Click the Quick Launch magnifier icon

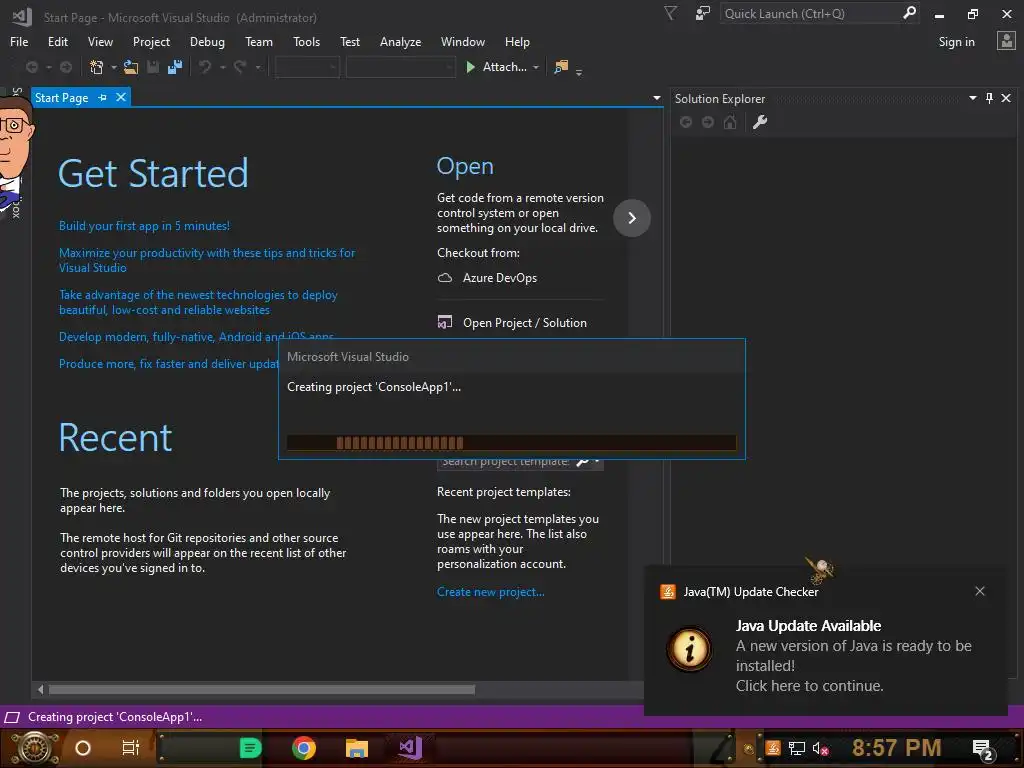click(x=909, y=13)
